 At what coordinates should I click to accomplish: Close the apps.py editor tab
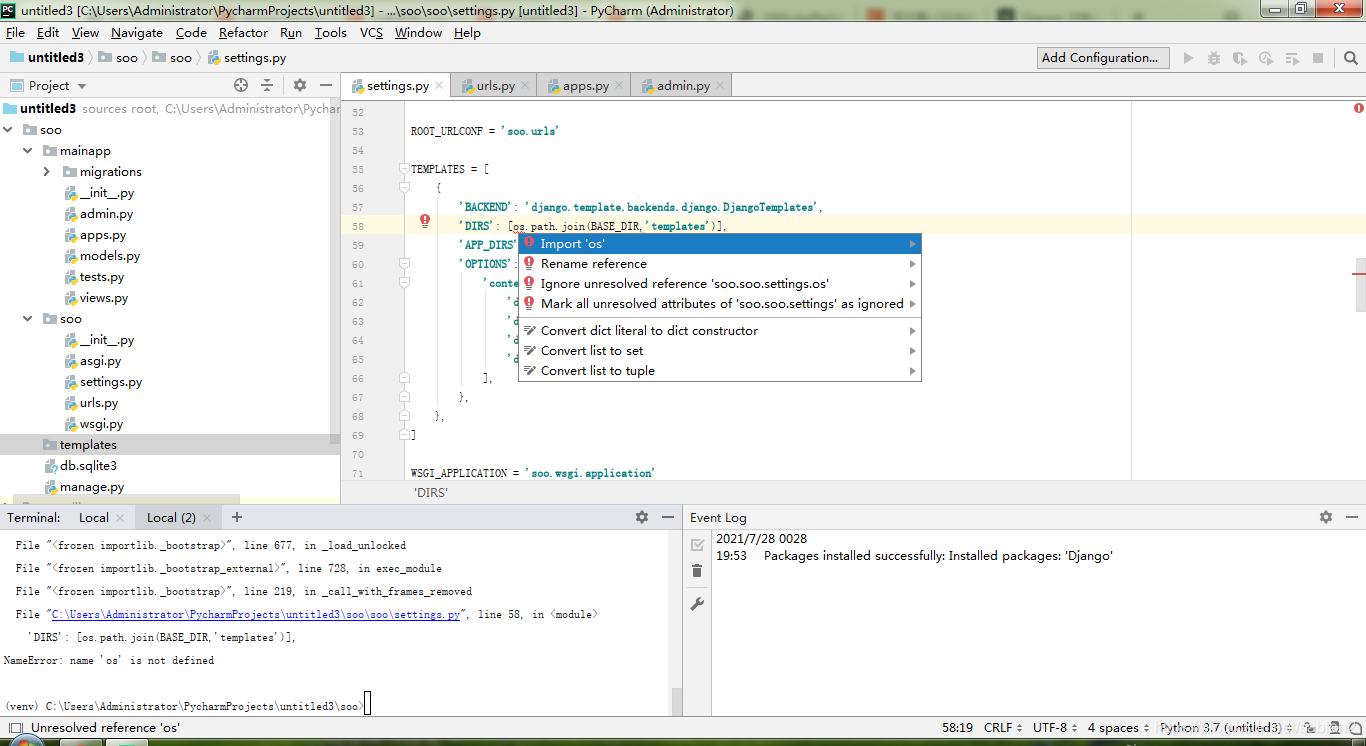pos(620,86)
